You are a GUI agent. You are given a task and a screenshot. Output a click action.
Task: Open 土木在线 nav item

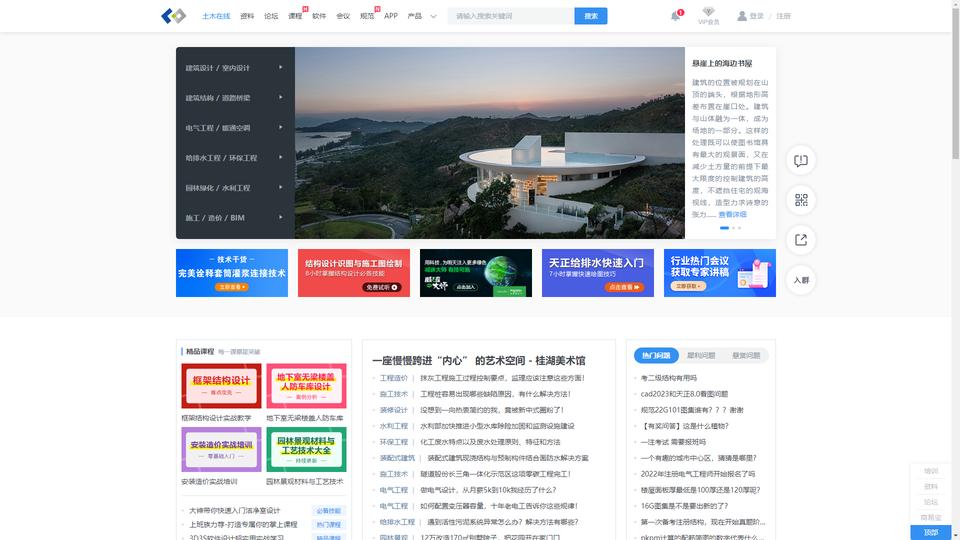click(x=216, y=16)
